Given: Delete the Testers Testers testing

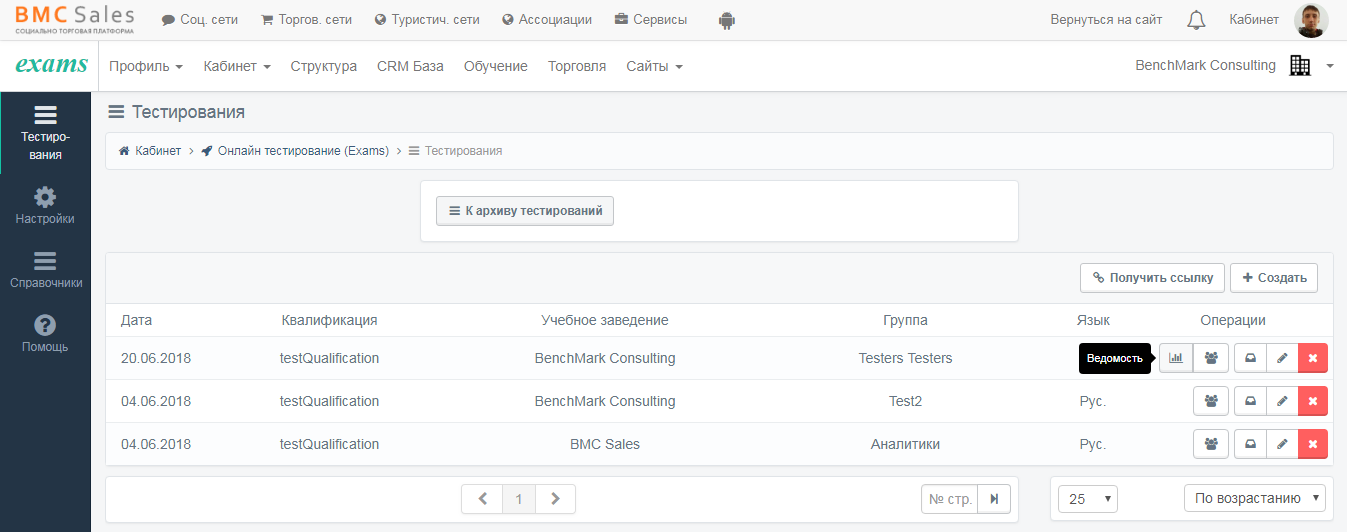Looking at the screenshot, I should click(x=1313, y=358).
